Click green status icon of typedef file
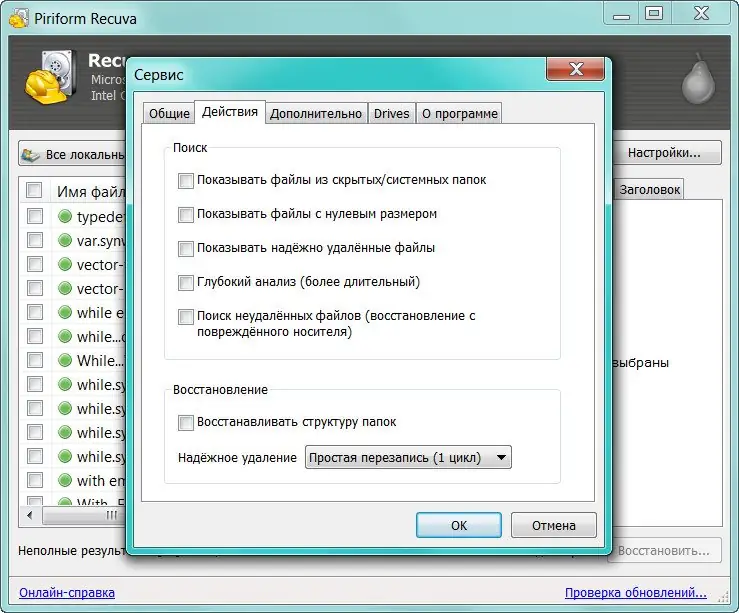739x613 pixels. [65, 216]
